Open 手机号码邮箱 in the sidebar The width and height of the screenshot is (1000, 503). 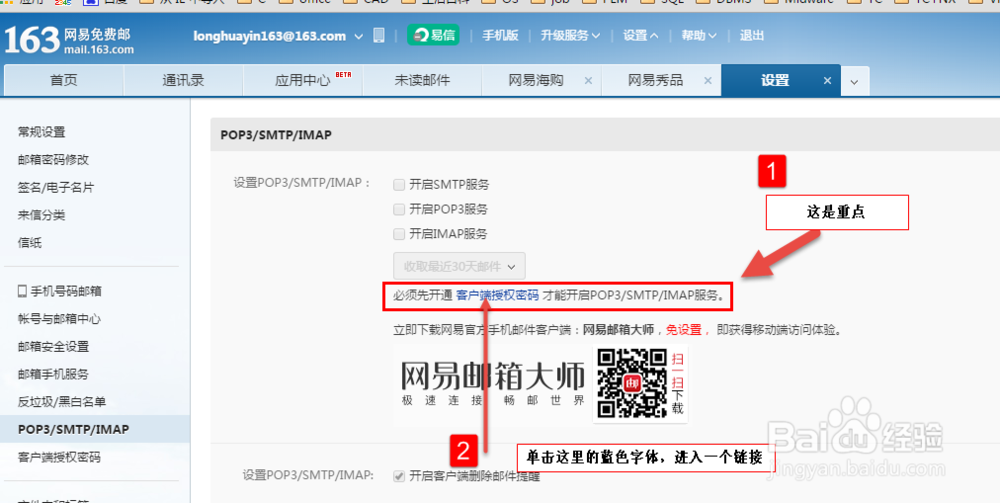pyautogui.click(x=59, y=291)
